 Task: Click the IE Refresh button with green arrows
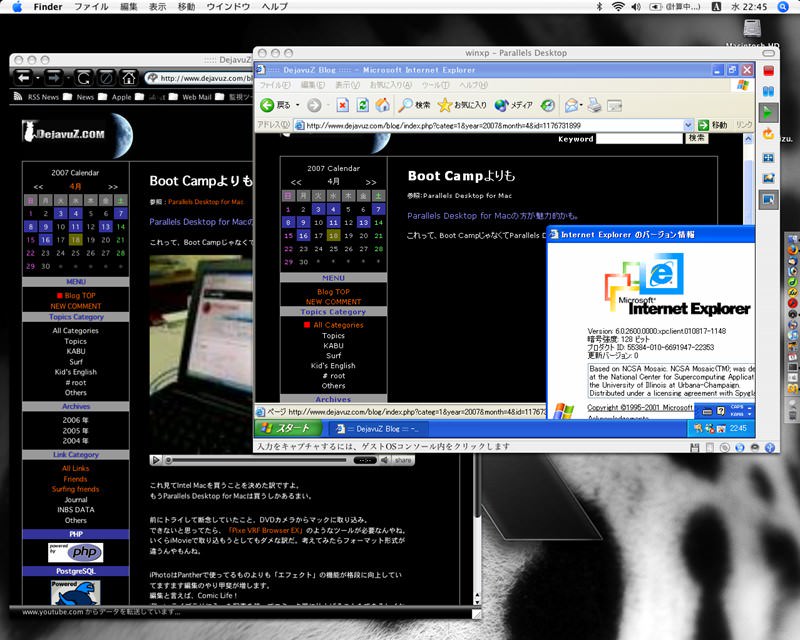[x=363, y=105]
